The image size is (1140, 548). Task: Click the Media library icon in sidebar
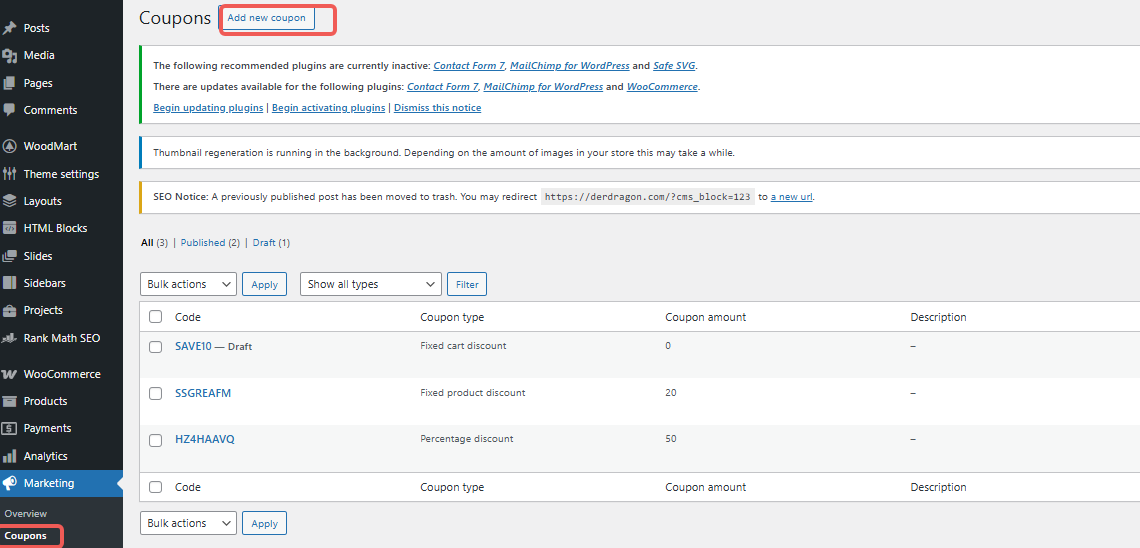(9, 55)
